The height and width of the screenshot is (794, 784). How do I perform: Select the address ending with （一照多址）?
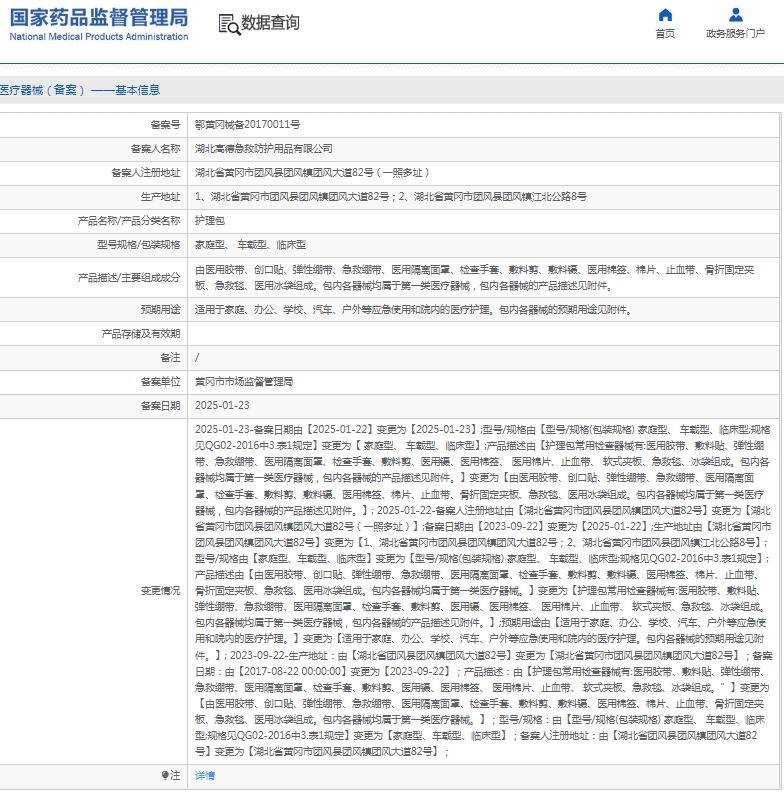(312, 173)
